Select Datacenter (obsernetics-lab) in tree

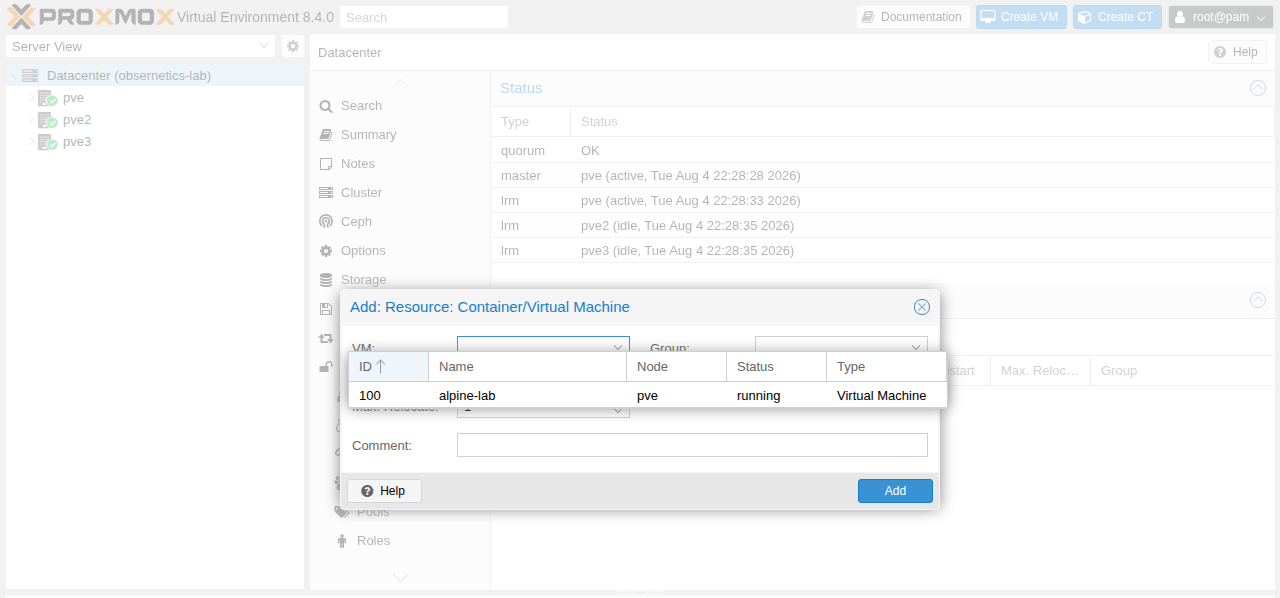pos(129,76)
